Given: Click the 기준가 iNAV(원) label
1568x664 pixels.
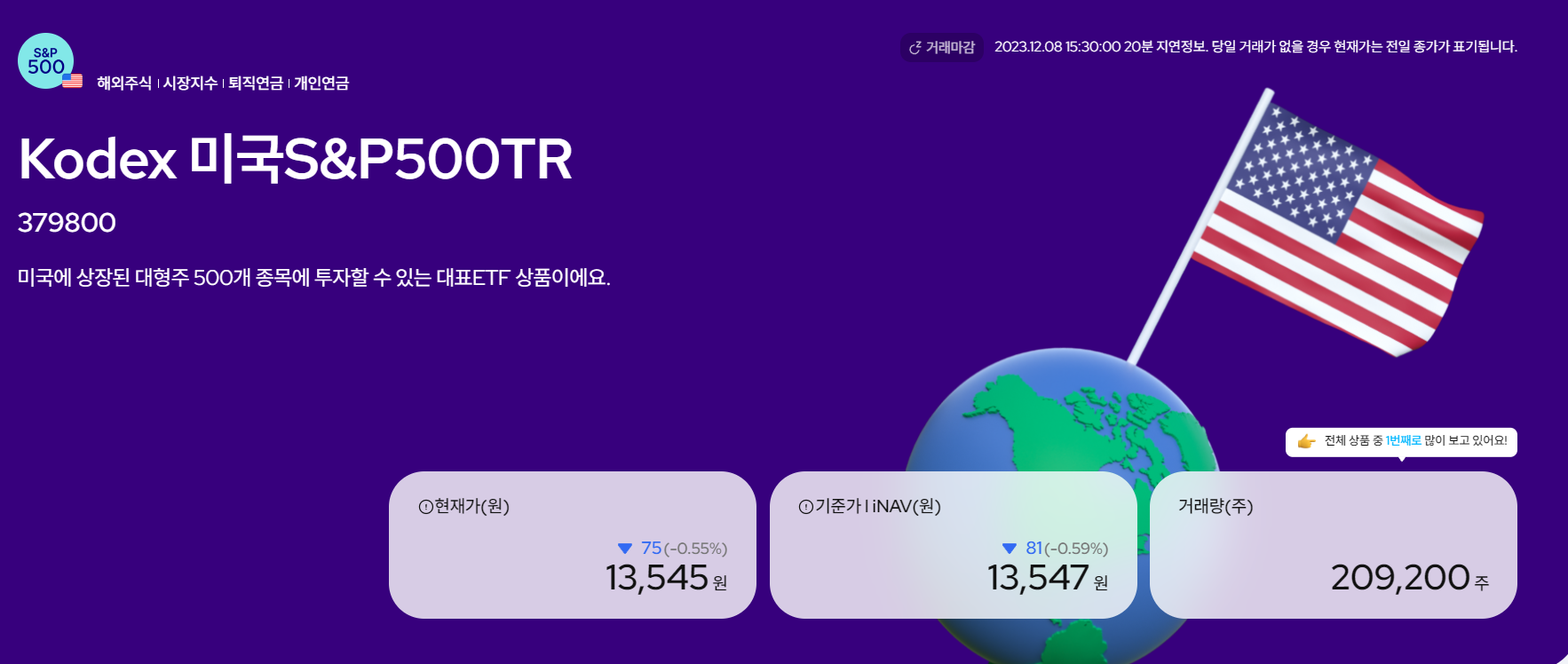Looking at the screenshot, I should (877, 506).
